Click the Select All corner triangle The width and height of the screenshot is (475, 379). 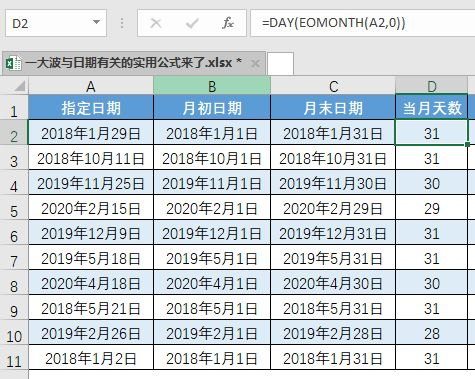[x=20, y=86]
